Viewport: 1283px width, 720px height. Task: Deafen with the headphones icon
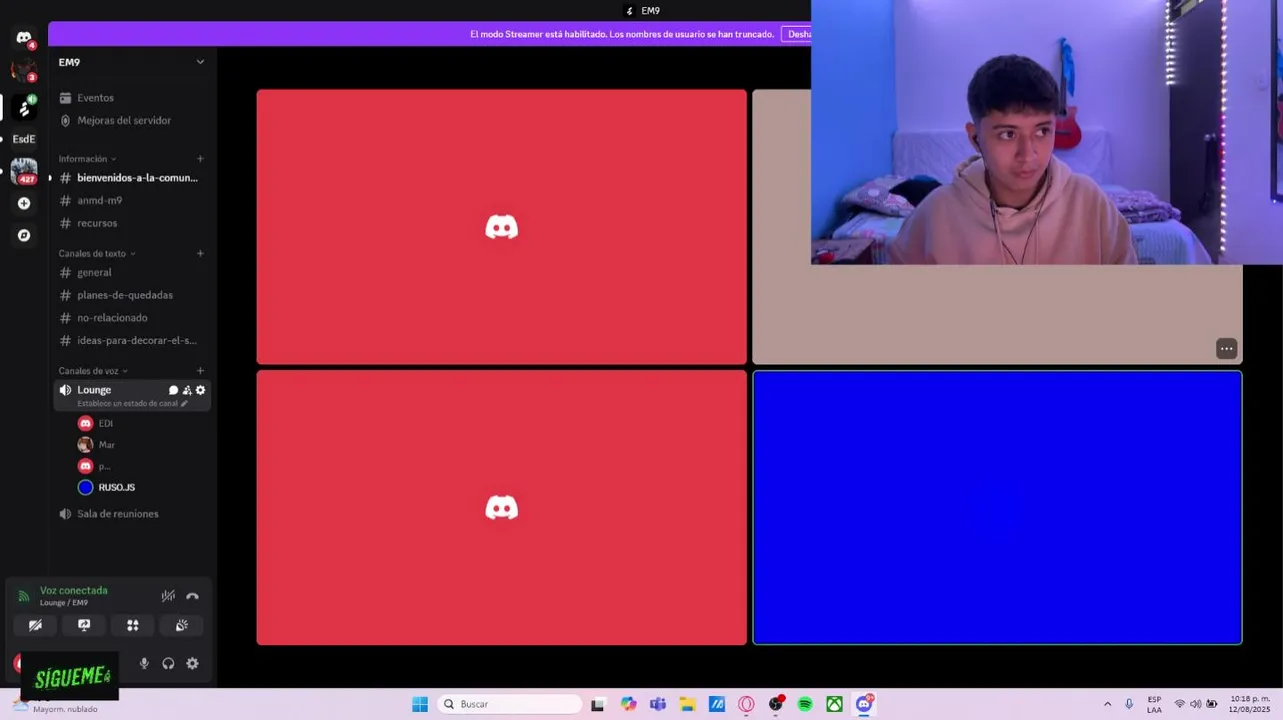(168, 663)
